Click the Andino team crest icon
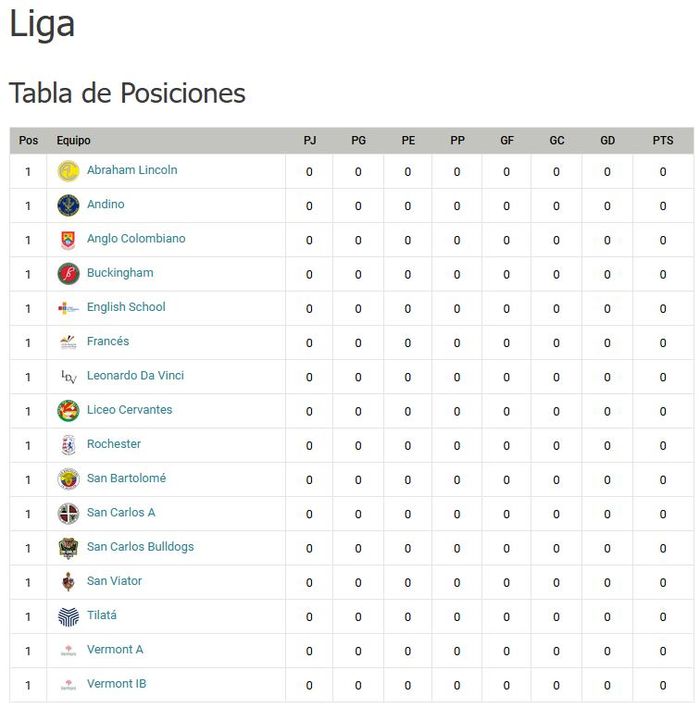Viewport: 700px width, 708px height. 68,205
